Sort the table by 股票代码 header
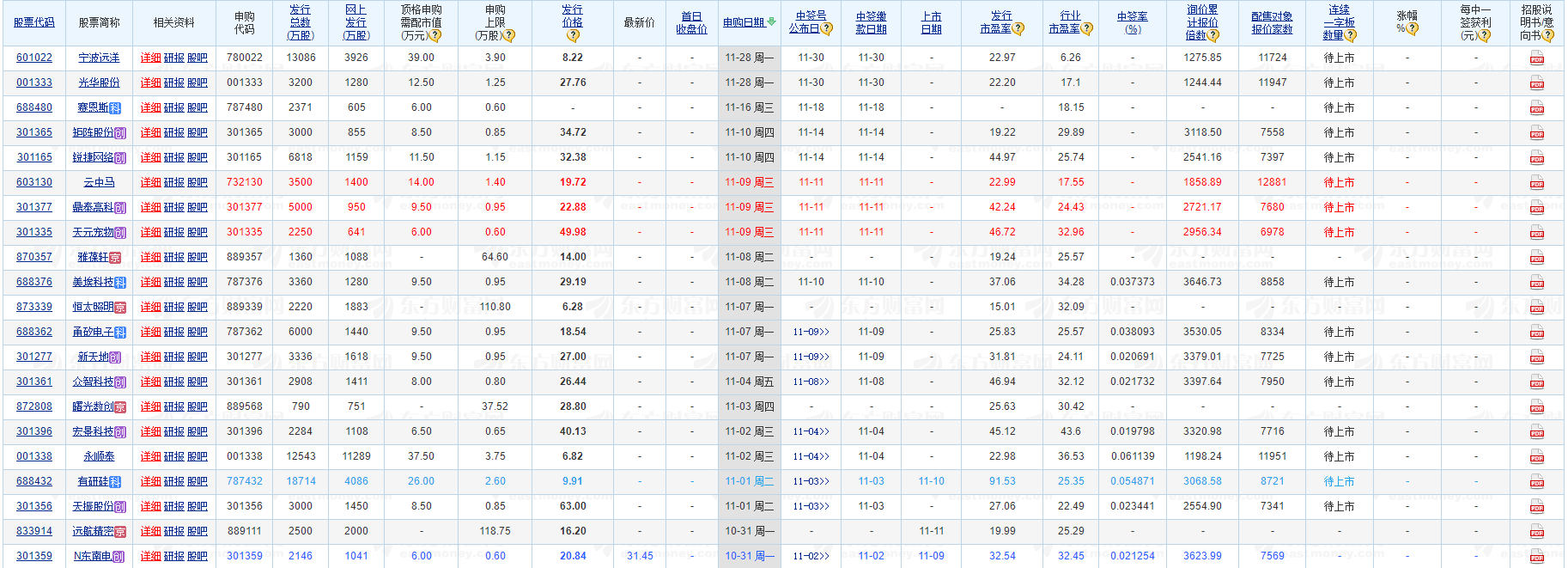This screenshot has width=1568, height=568. [x=34, y=22]
